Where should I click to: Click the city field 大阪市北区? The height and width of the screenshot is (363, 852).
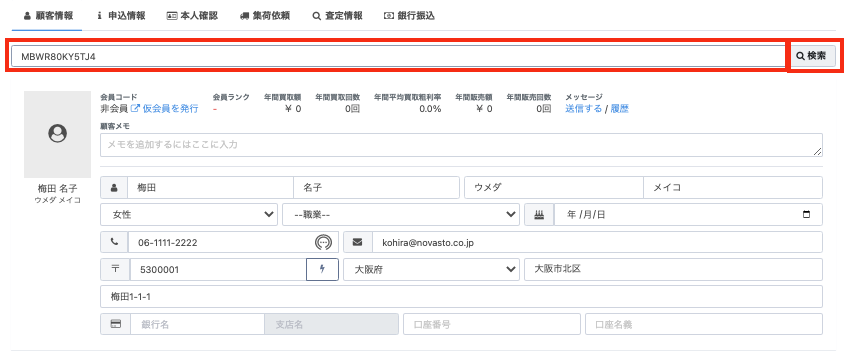(x=673, y=269)
